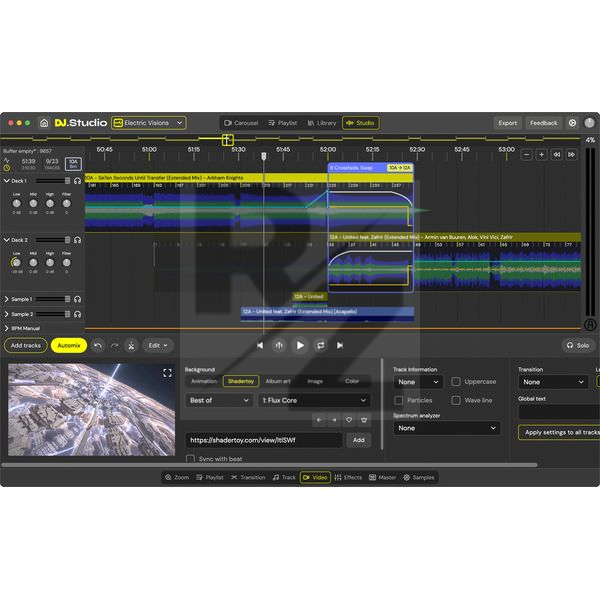
Task: Expand the BPM Manual lane
Action: 7,328
